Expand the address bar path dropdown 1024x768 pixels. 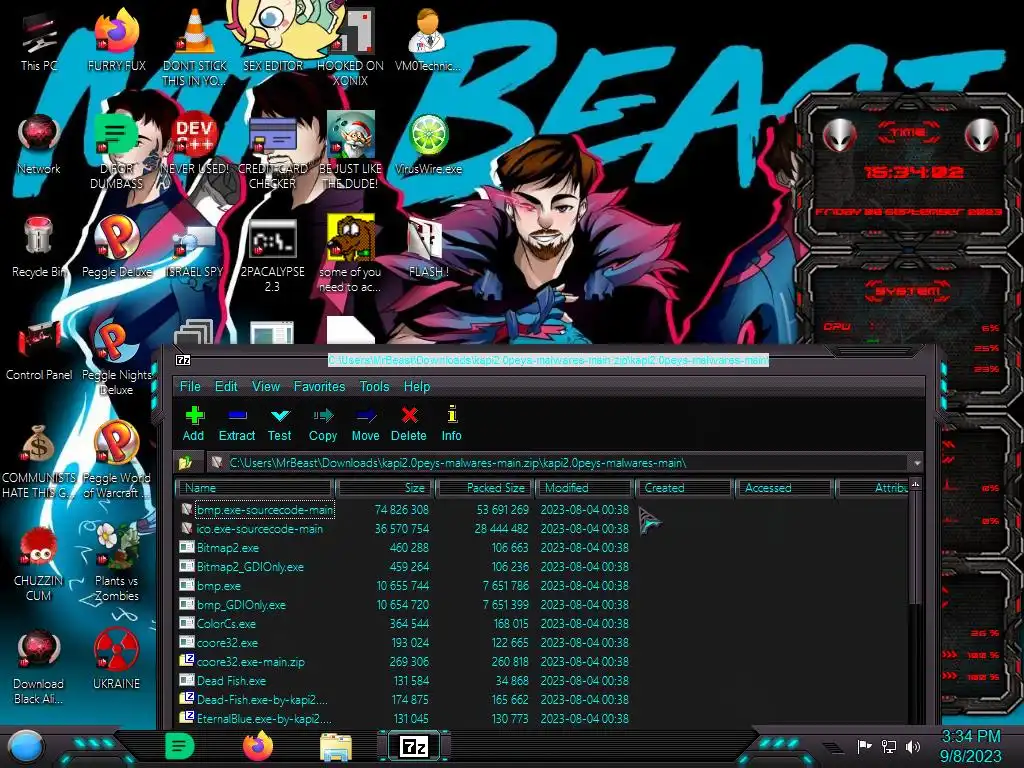point(917,463)
